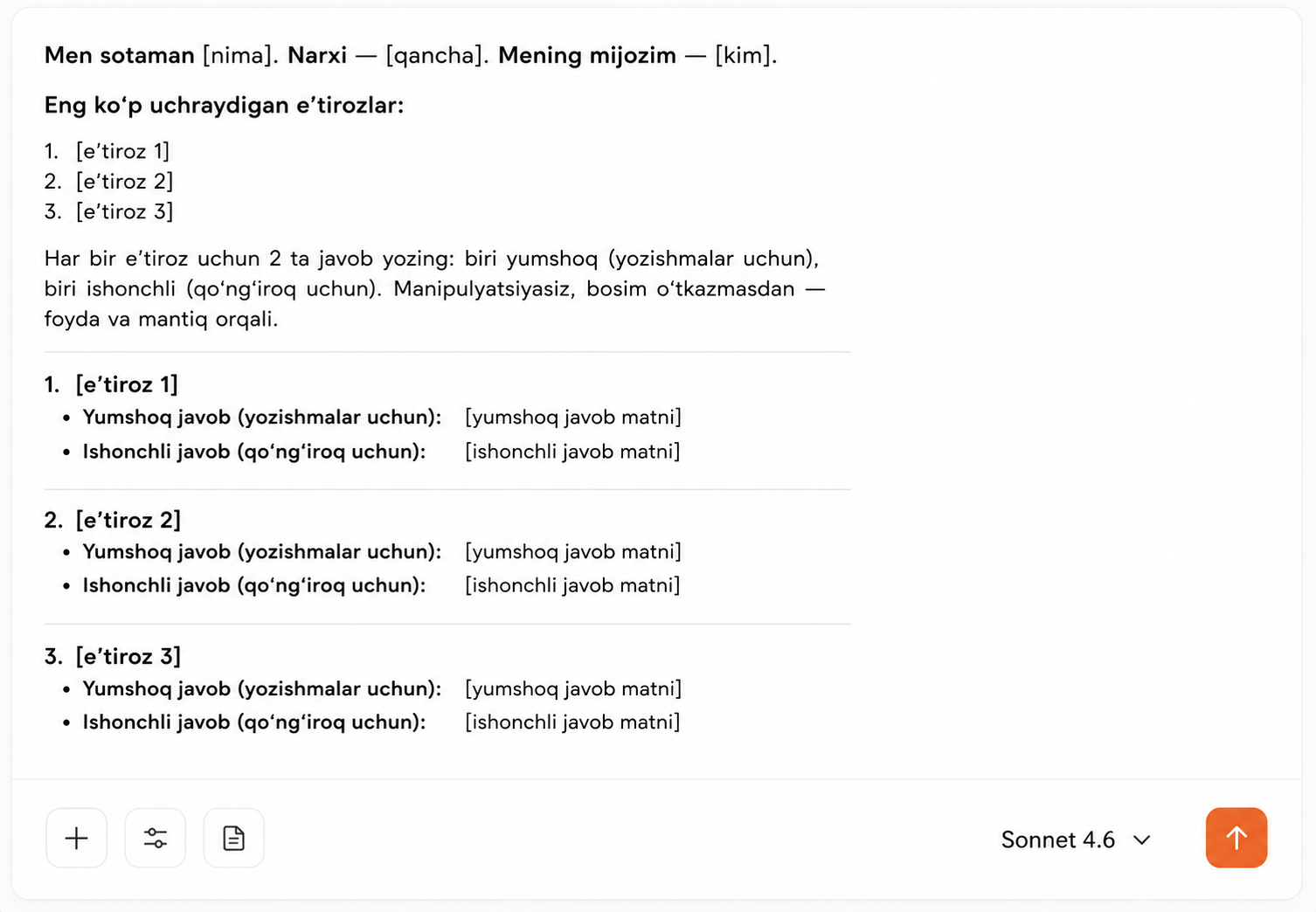Click first [yumshoq javob matni] placeholder

point(573,417)
